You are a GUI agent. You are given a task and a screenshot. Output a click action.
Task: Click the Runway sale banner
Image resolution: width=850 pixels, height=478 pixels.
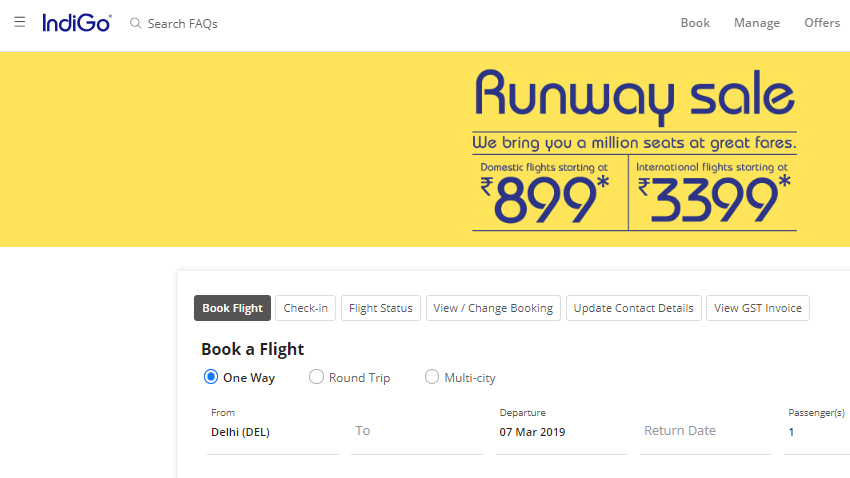634,150
